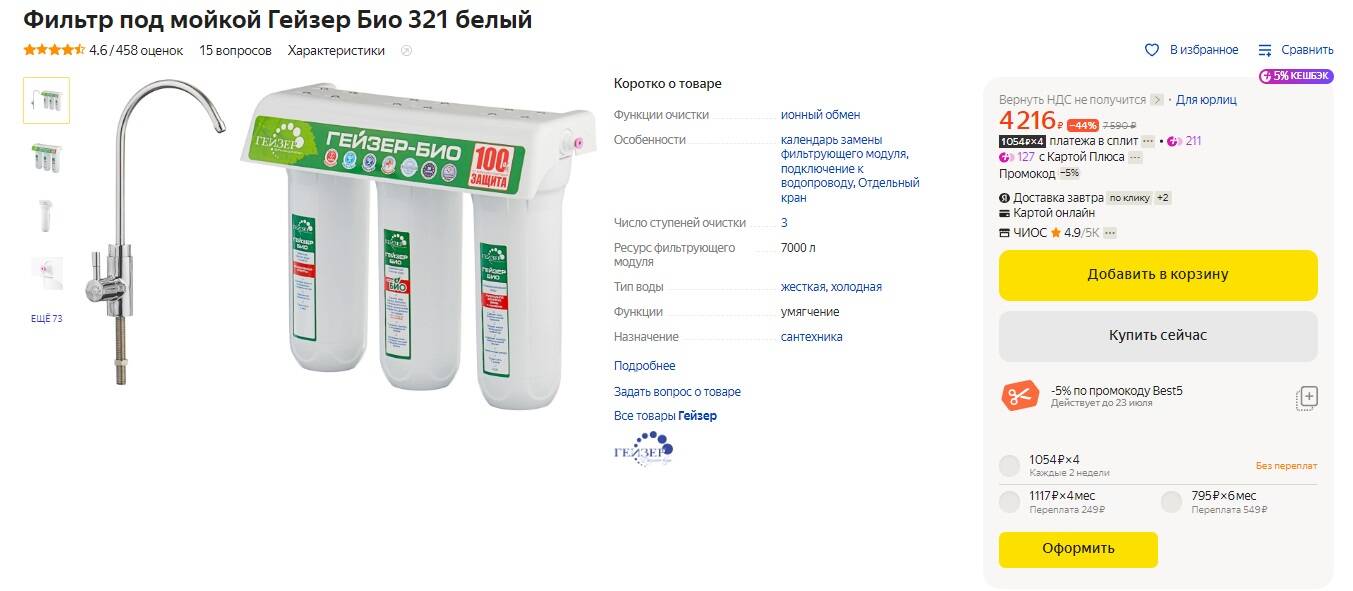Select the 795₽×6 мес installment option
The height and width of the screenshot is (591, 1353).
pyautogui.click(x=1171, y=502)
